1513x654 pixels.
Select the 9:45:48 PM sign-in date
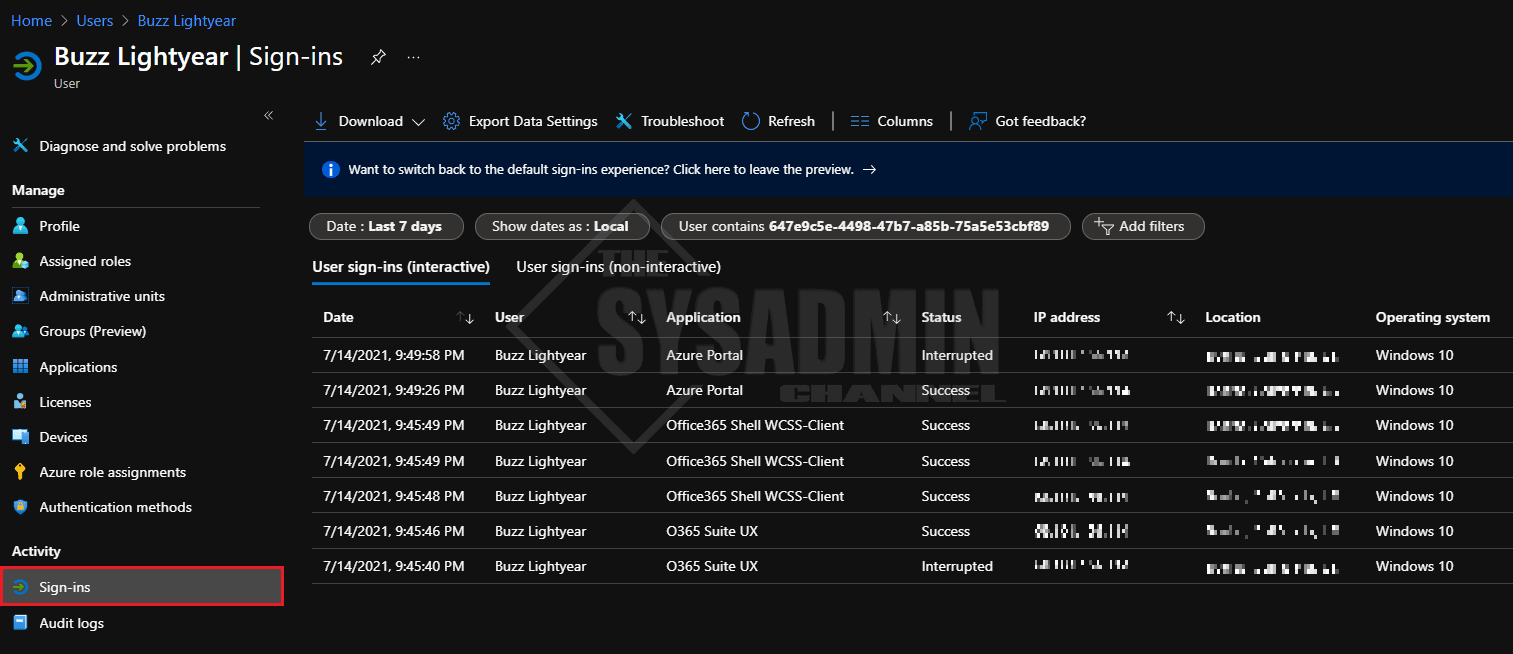(393, 496)
